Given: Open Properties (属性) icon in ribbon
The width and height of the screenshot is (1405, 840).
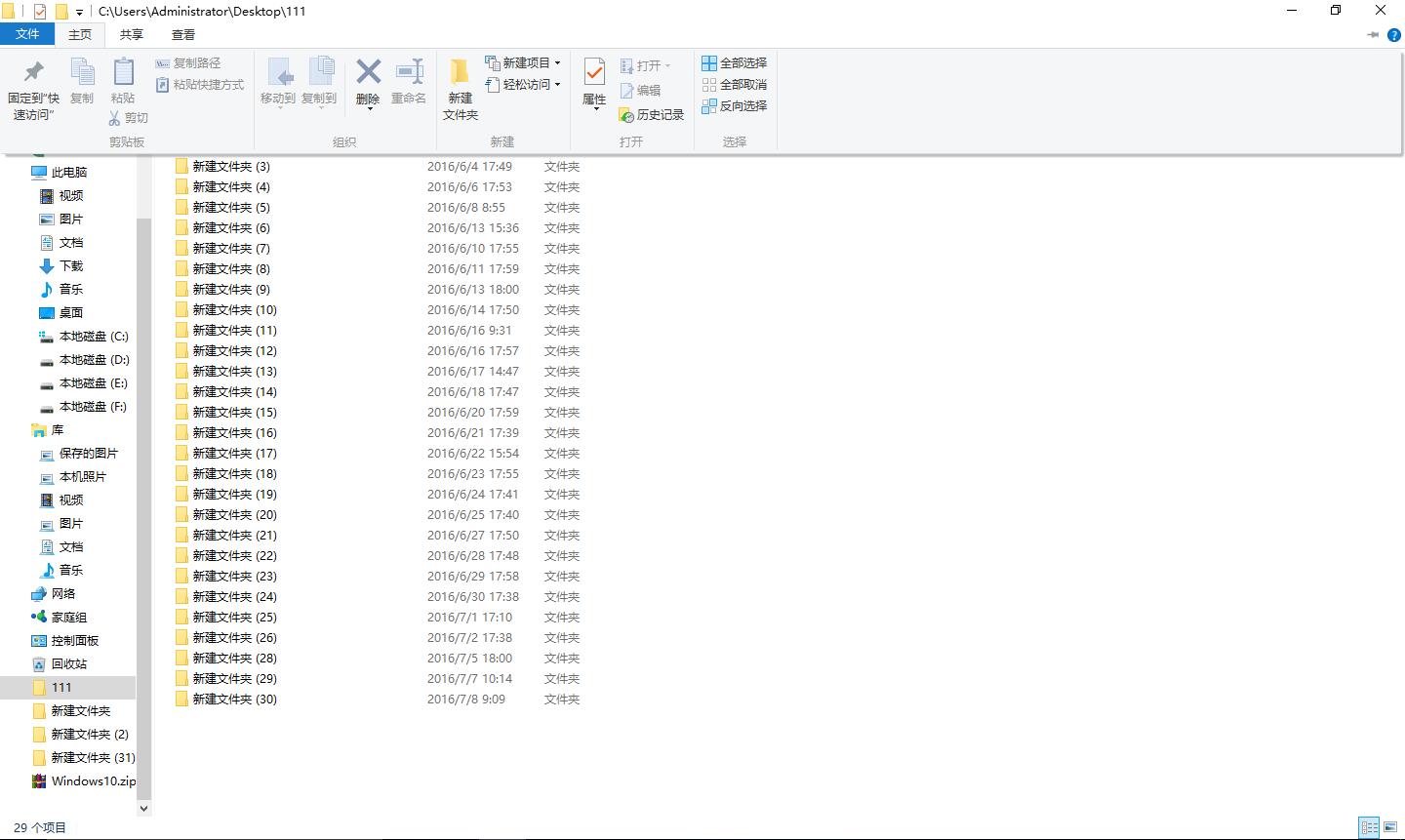Looking at the screenshot, I should coord(594,73).
